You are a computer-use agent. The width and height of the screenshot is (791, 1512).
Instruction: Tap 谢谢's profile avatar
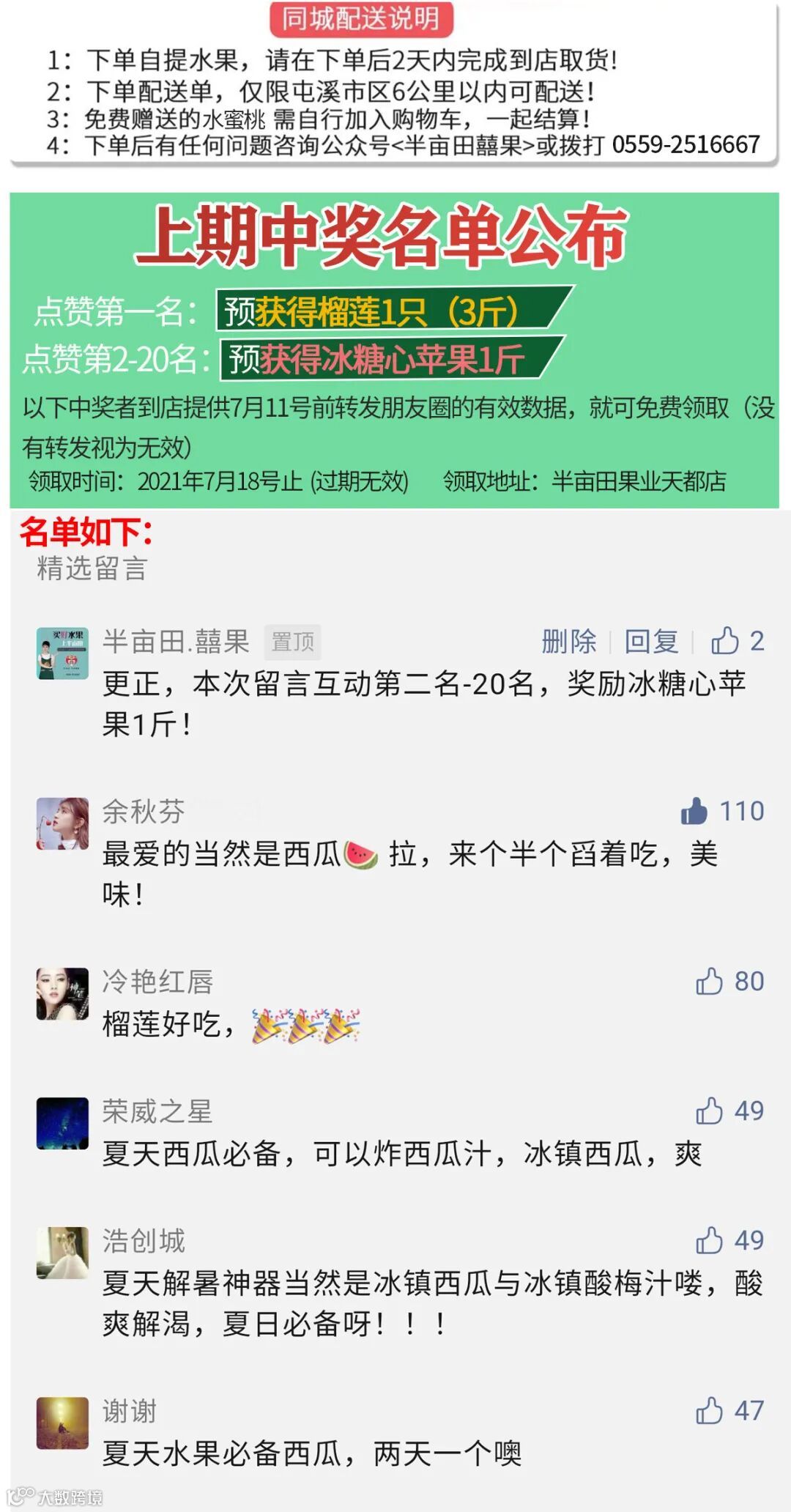pyautogui.click(x=63, y=1423)
